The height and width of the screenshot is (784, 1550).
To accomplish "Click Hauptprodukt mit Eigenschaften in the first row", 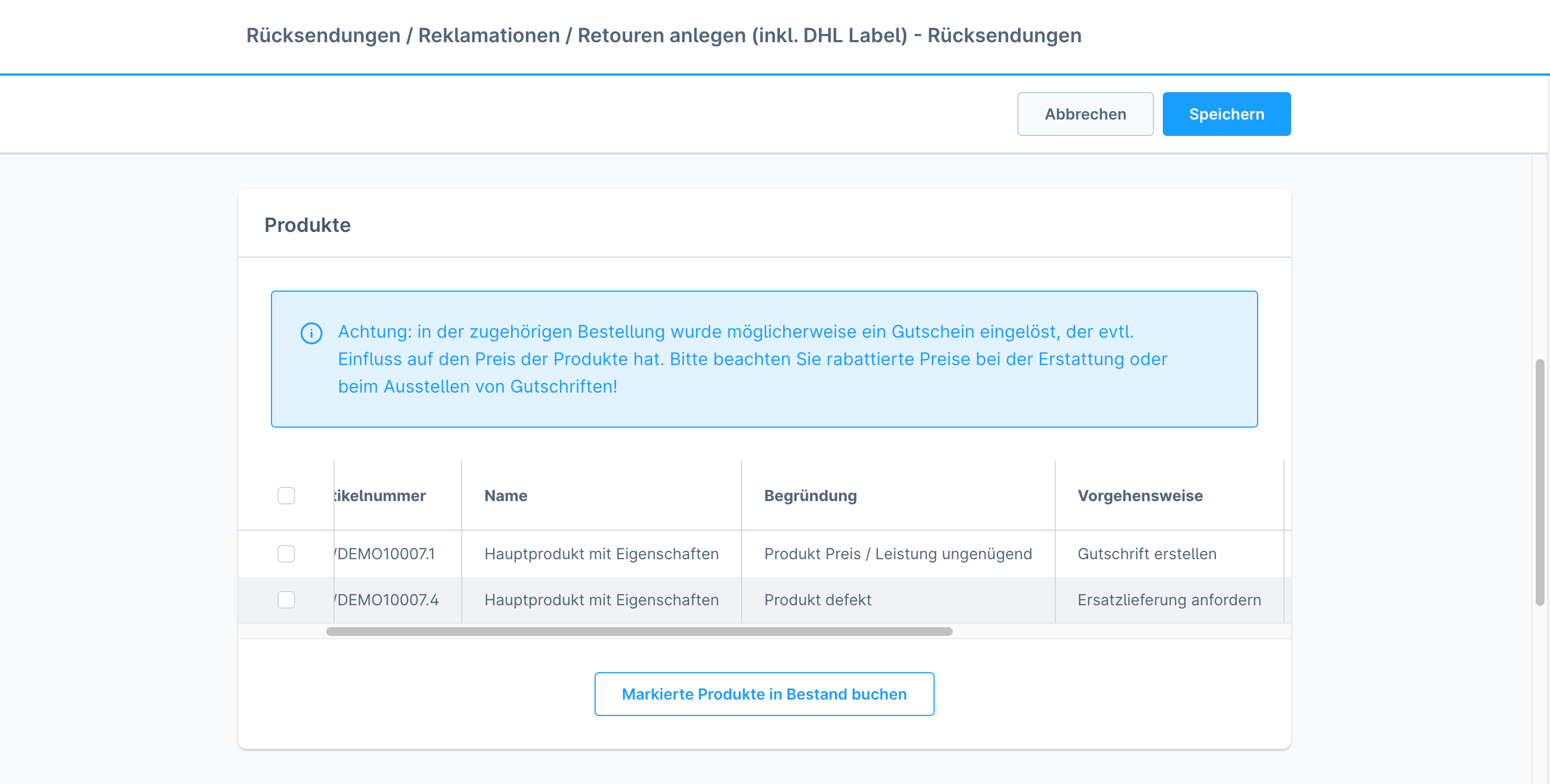I will pos(601,553).
